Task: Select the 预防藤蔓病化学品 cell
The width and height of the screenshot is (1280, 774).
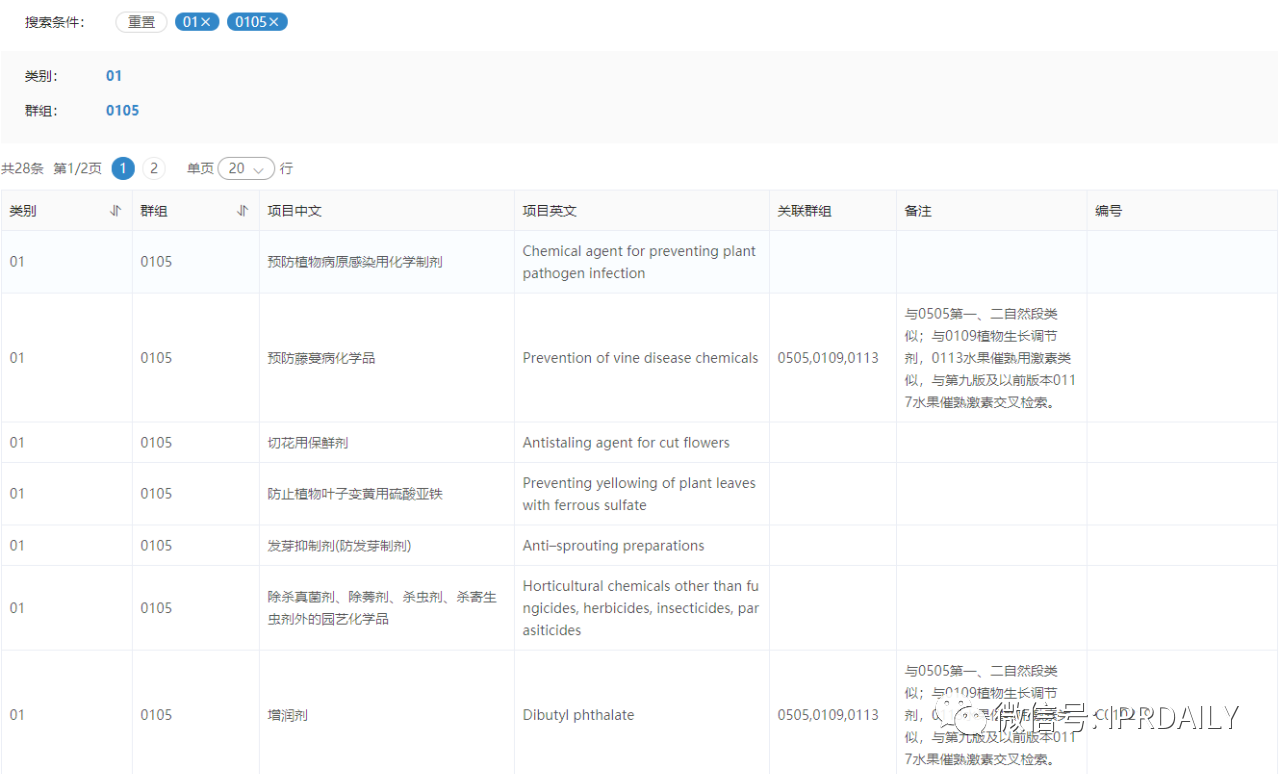Action: 386,358
